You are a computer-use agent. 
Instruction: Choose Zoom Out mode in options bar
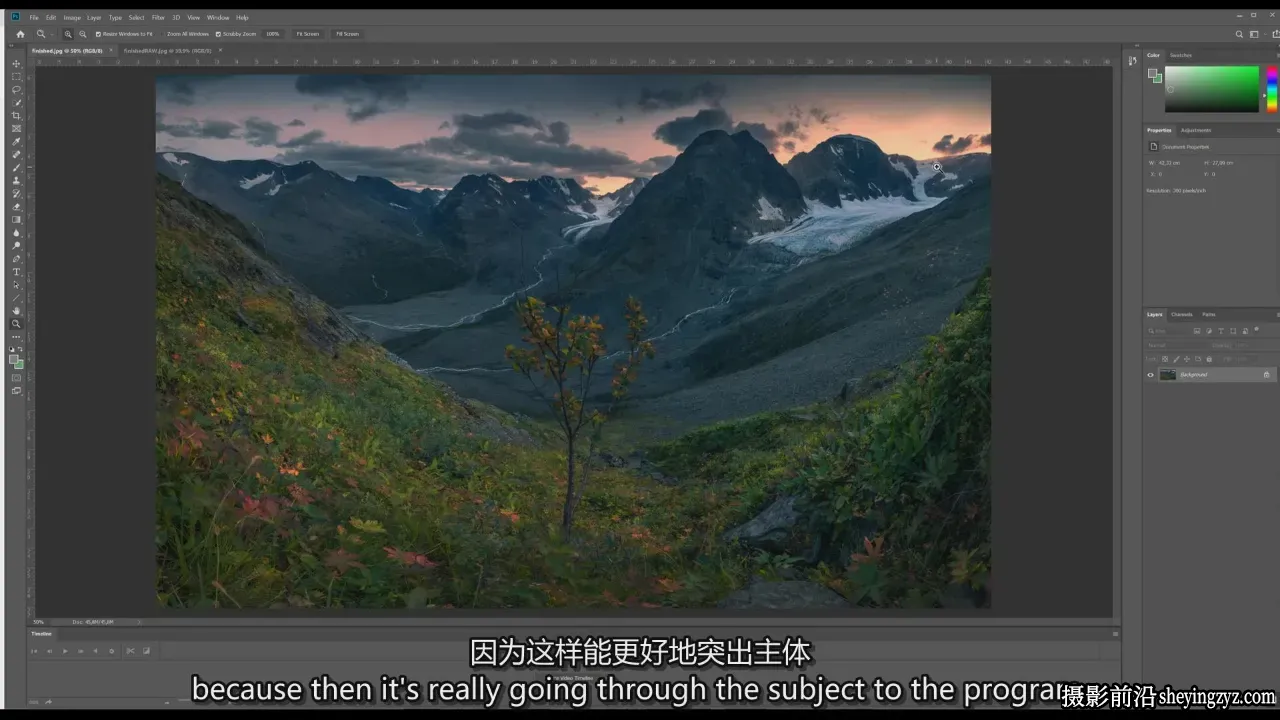(x=82, y=34)
